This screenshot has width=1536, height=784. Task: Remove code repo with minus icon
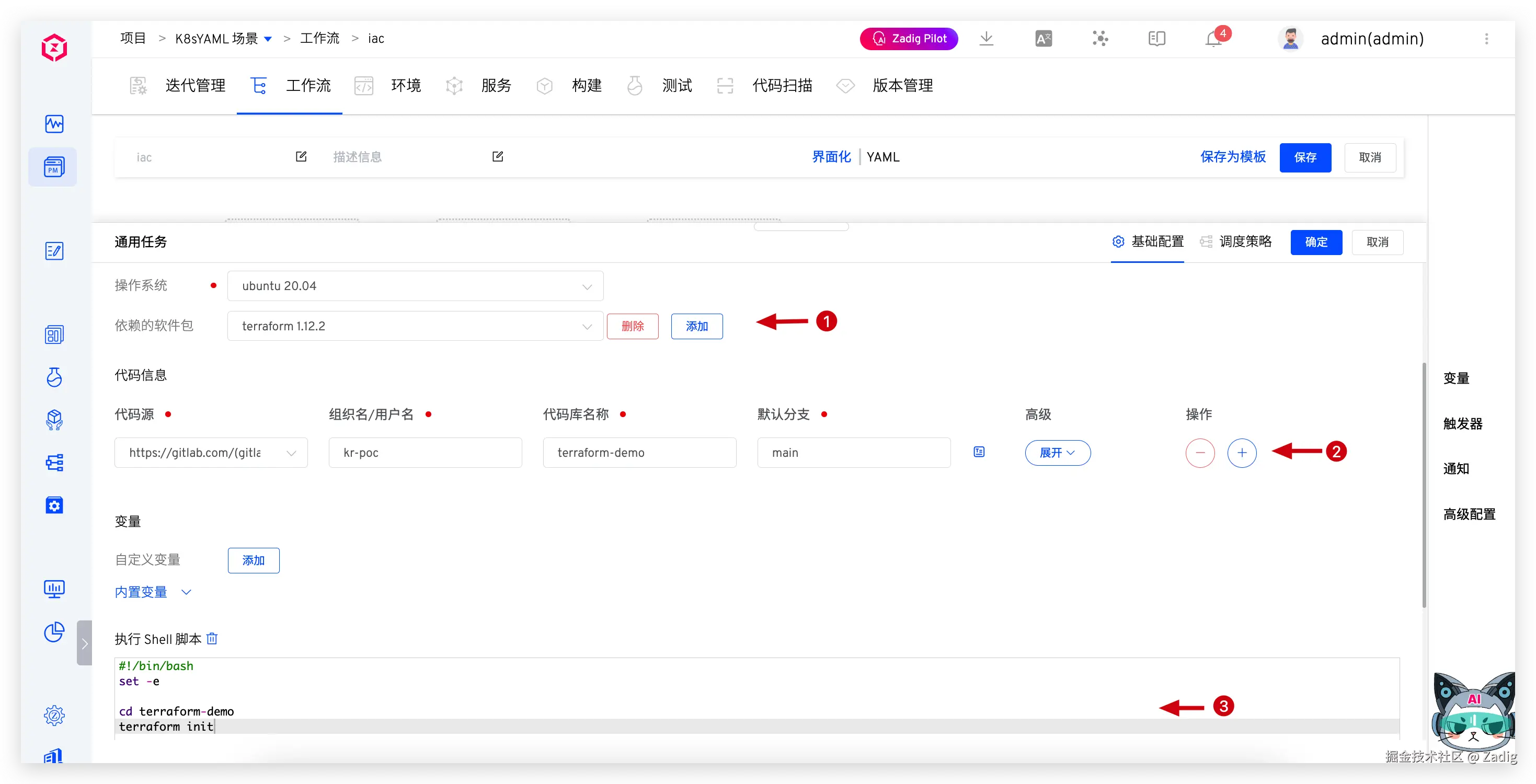coord(1200,453)
